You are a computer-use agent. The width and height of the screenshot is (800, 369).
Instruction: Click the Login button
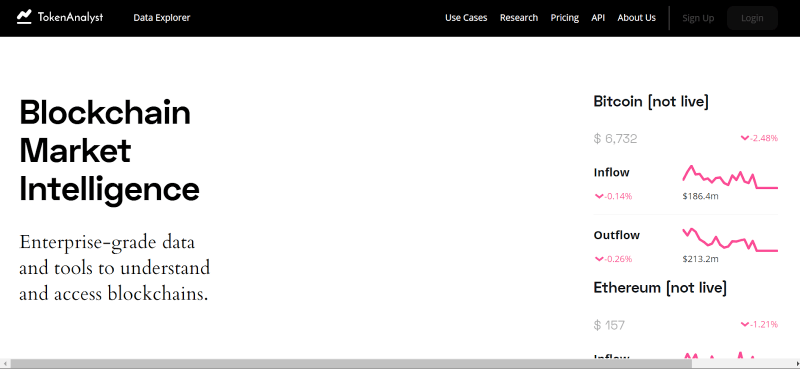pos(752,18)
